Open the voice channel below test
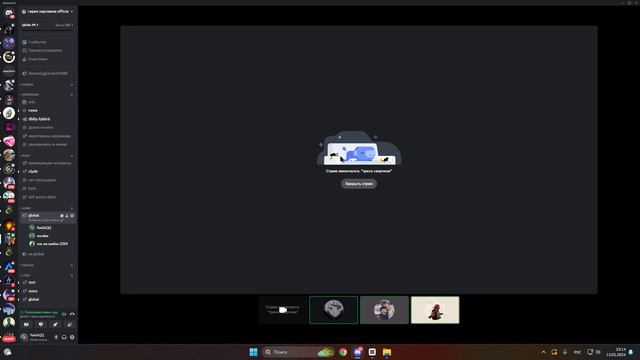640x360 pixels. tap(48, 291)
